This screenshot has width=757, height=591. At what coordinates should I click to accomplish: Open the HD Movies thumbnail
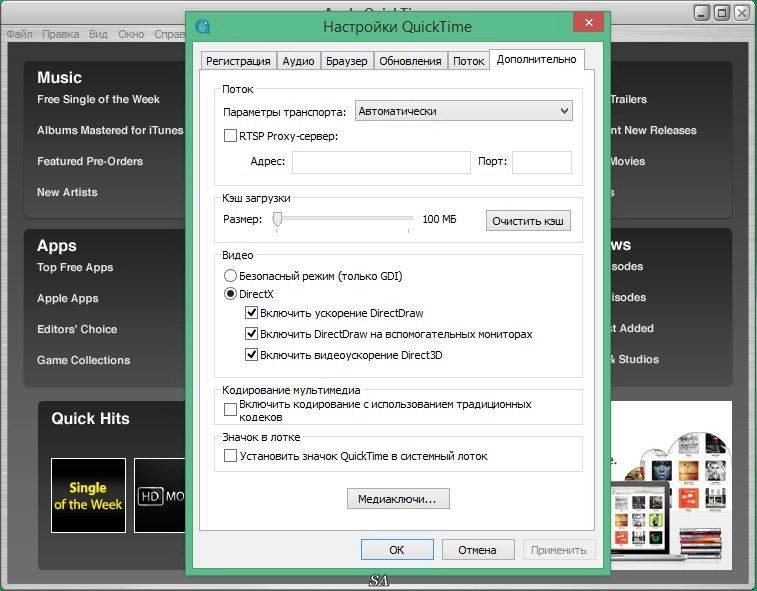coord(160,495)
